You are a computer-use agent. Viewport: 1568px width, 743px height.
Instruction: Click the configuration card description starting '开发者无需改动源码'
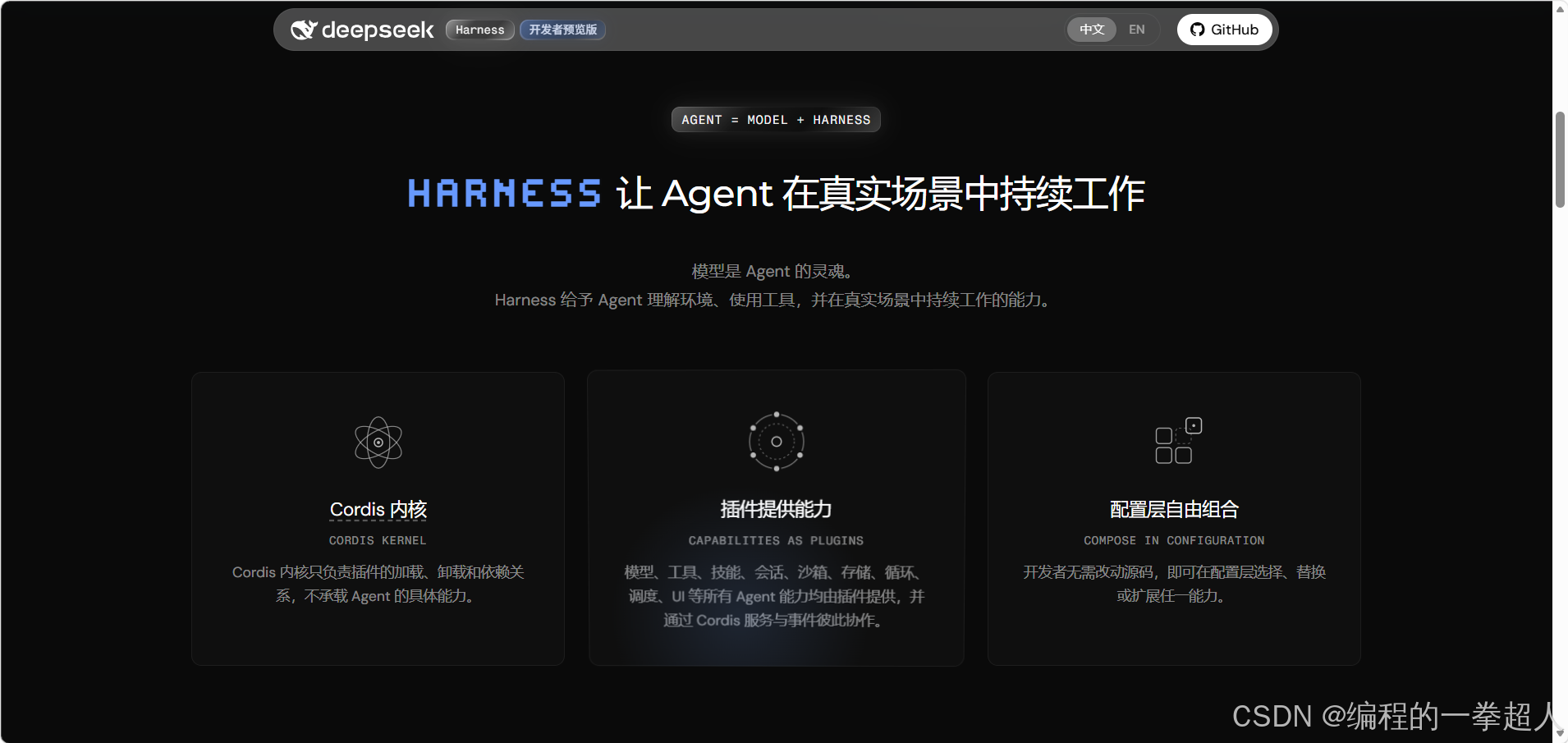tap(1174, 584)
